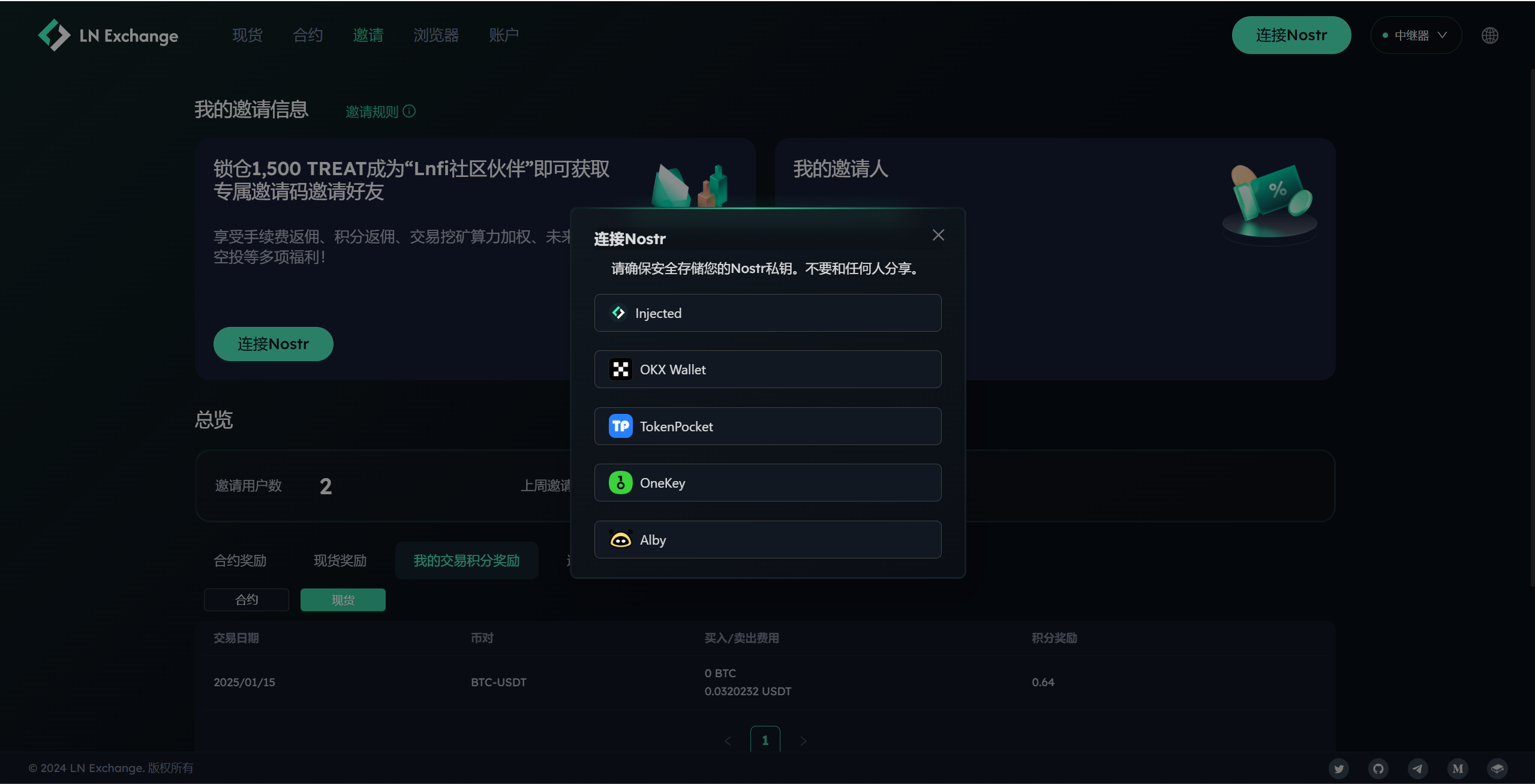Screen dimensions: 1535x784
Task: Click the 总览 section heading
Action: [214, 419]
